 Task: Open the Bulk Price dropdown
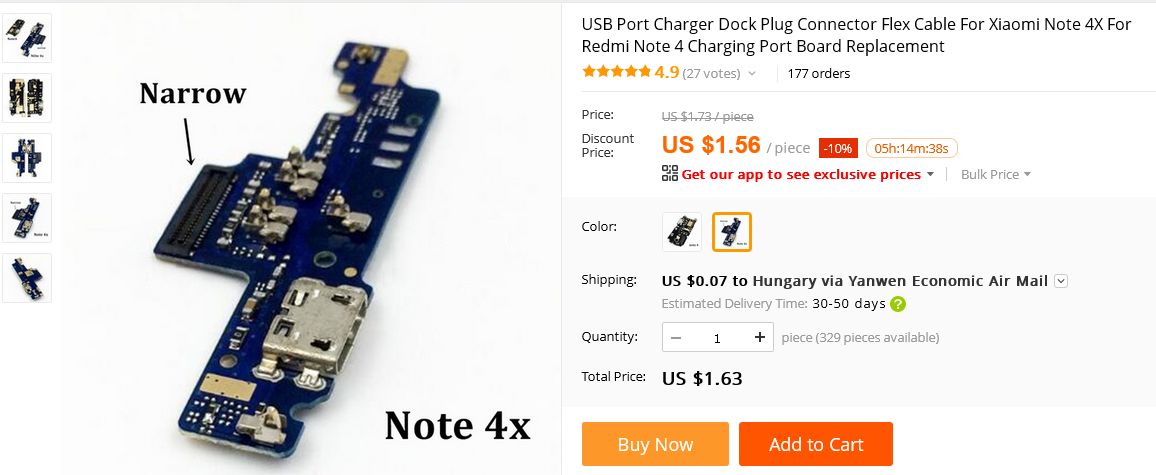pyautogui.click(x=995, y=174)
